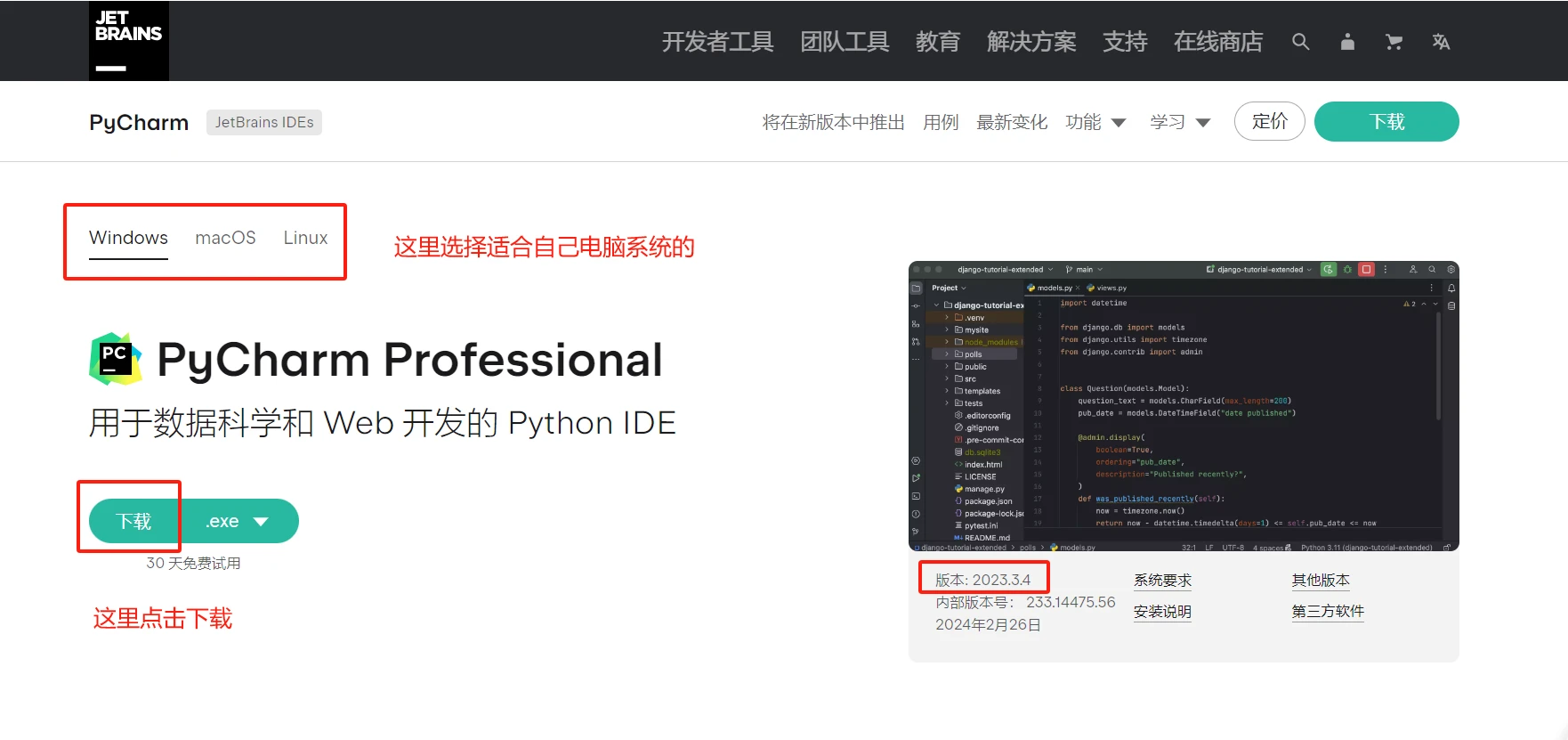Click the green 下载 button in header
This screenshot has width=1568, height=740.
click(x=1386, y=121)
